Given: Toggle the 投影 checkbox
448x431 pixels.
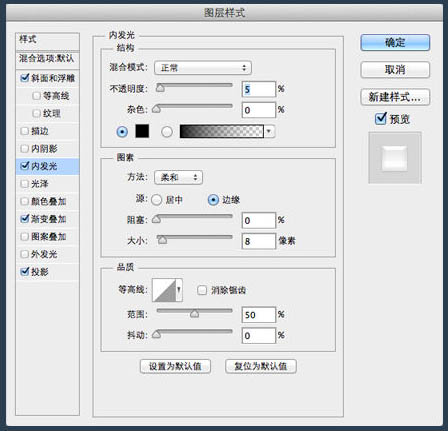Looking at the screenshot, I should coord(25,271).
